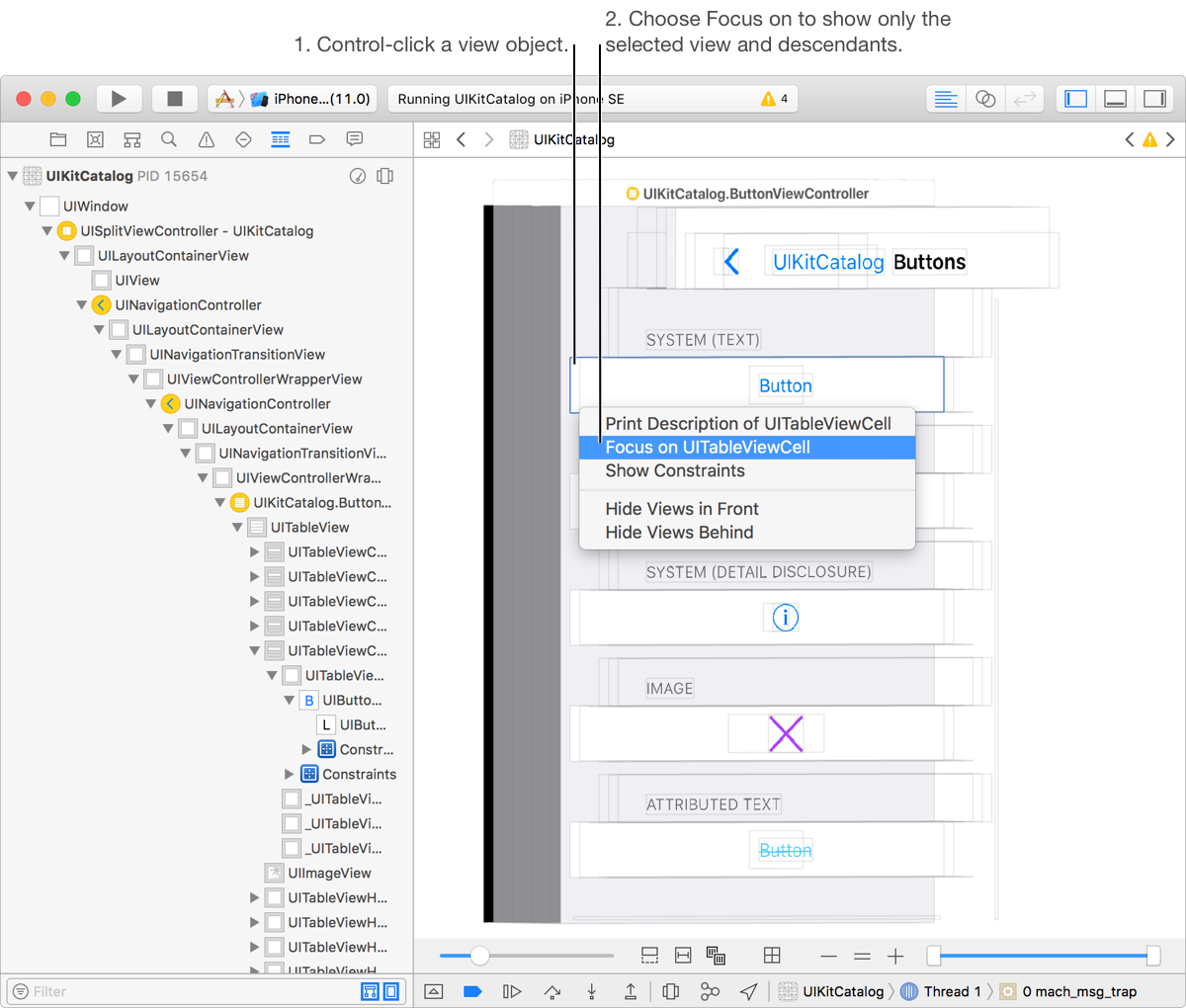
Task: Collapse the UIWindow tree node
Action: click(x=30, y=207)
